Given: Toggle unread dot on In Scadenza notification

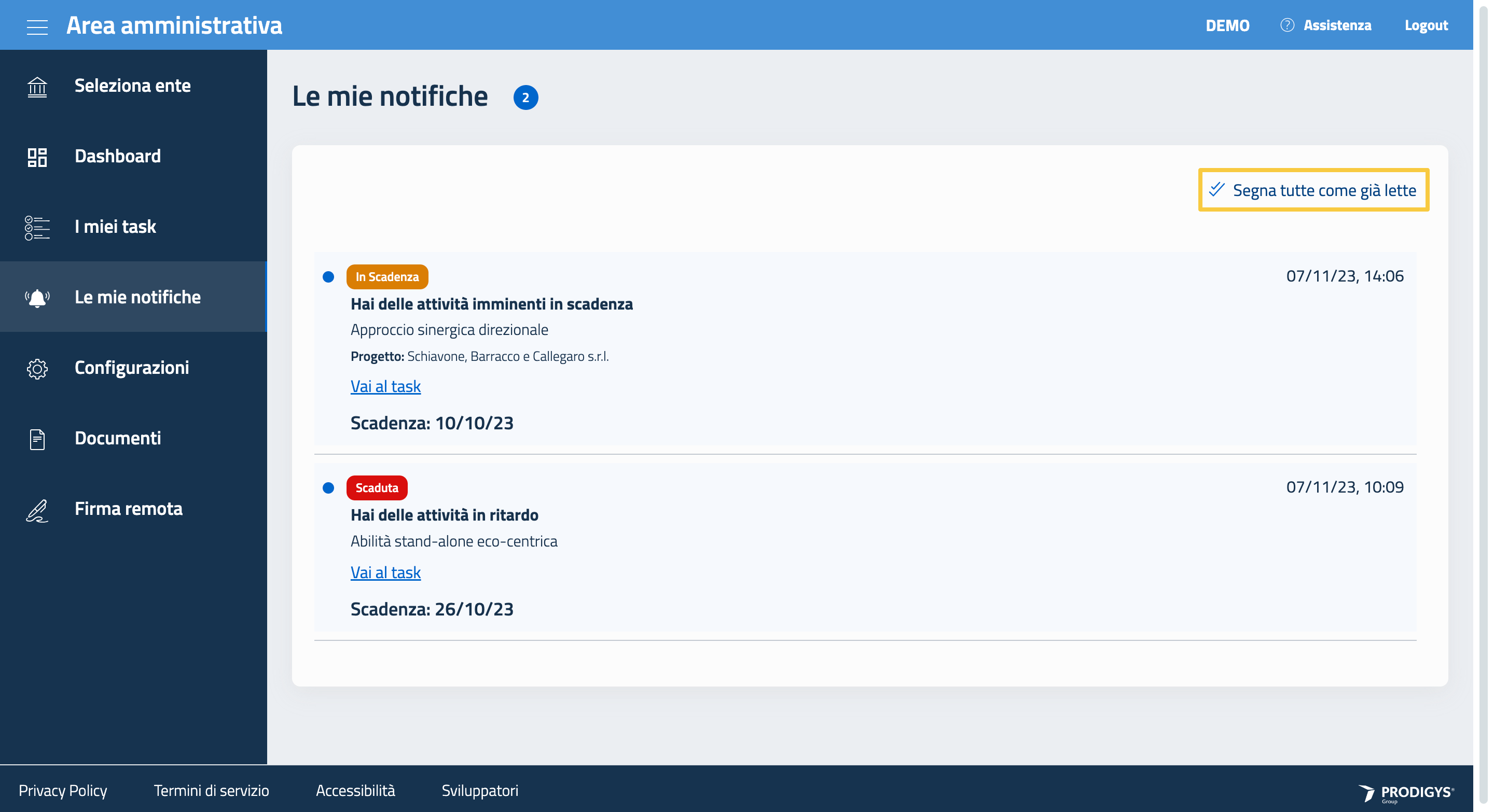Looking at the screenshot, I should pyautogui.click(x=328, y=277).
